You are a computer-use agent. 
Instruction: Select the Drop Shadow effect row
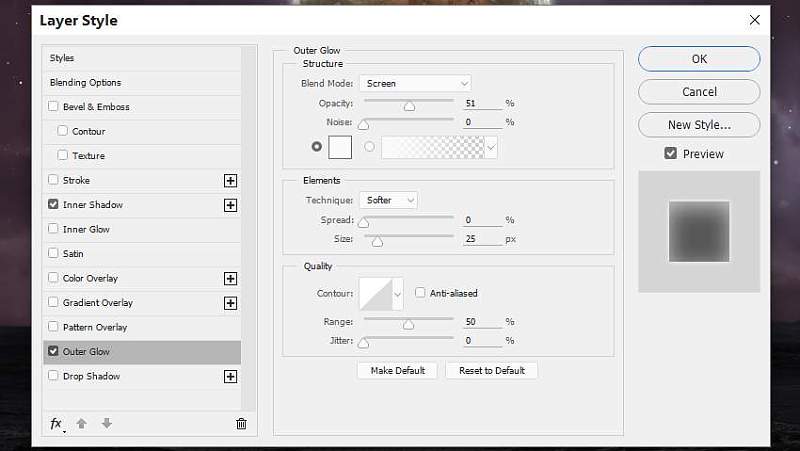click(x=142, y=377)
